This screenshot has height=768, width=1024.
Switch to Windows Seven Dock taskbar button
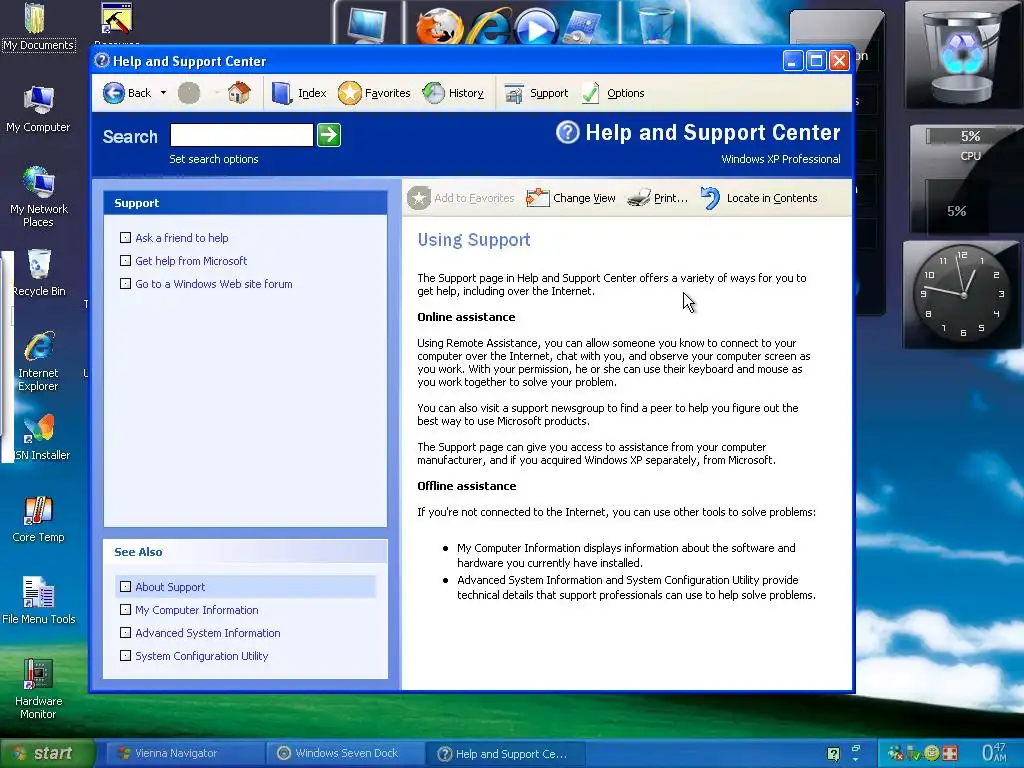[345, 754]
